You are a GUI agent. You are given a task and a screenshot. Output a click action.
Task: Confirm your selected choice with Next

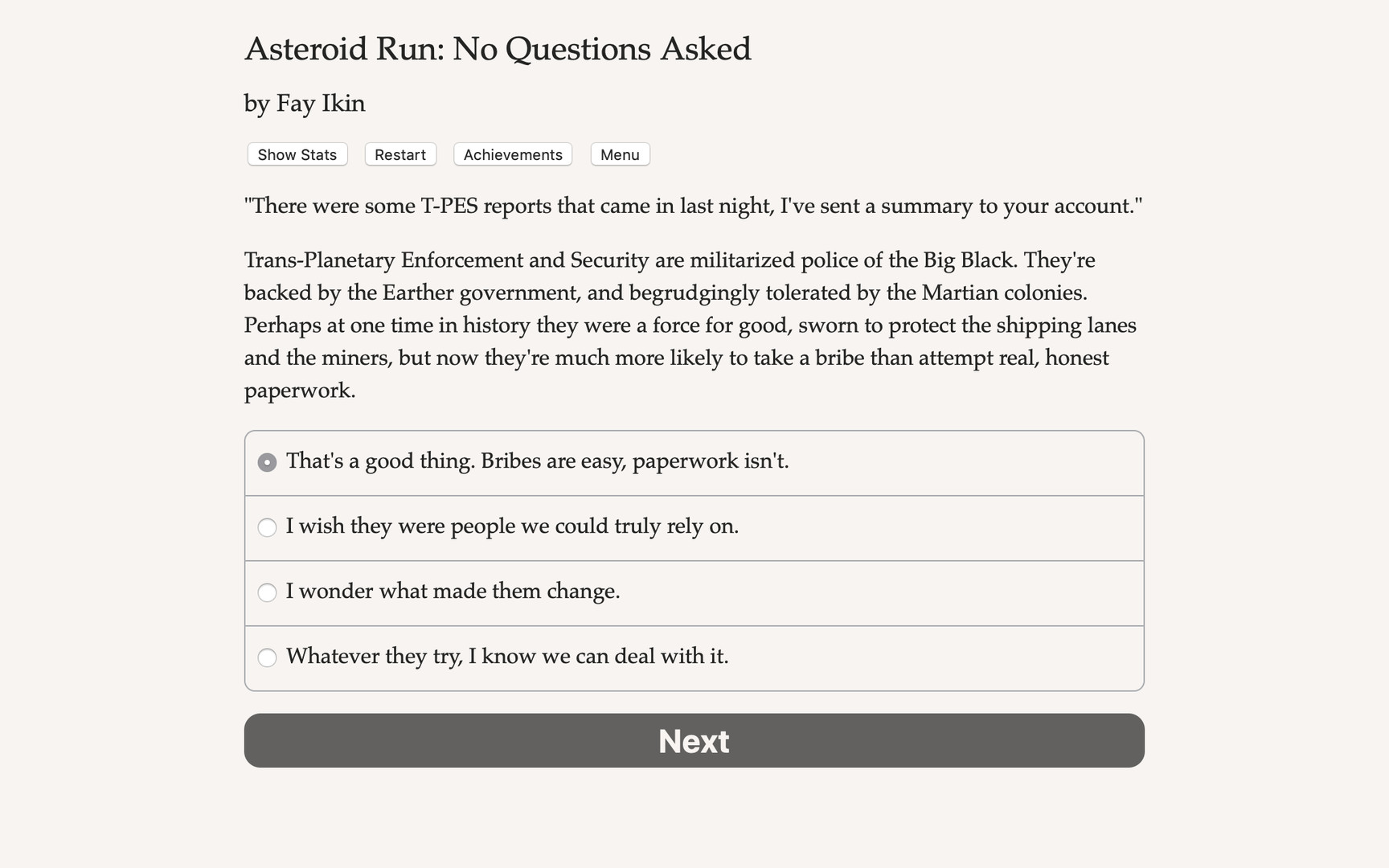click(694, 740)
